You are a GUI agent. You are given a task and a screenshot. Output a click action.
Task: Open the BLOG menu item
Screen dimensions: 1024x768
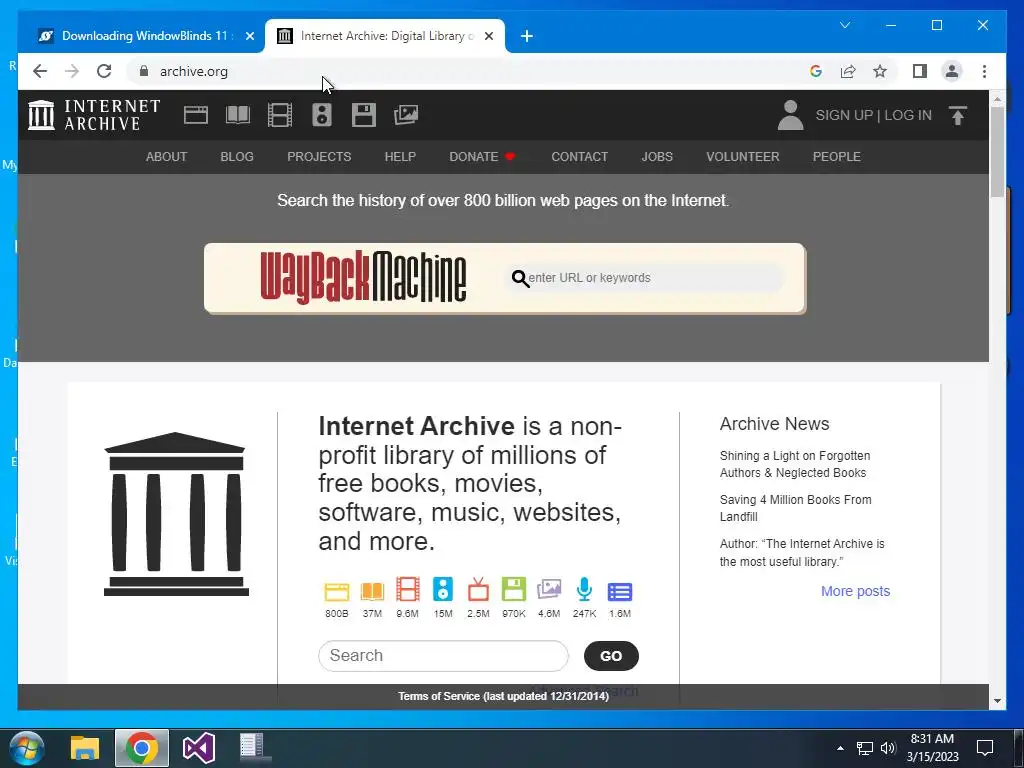(x=237, y=157)
